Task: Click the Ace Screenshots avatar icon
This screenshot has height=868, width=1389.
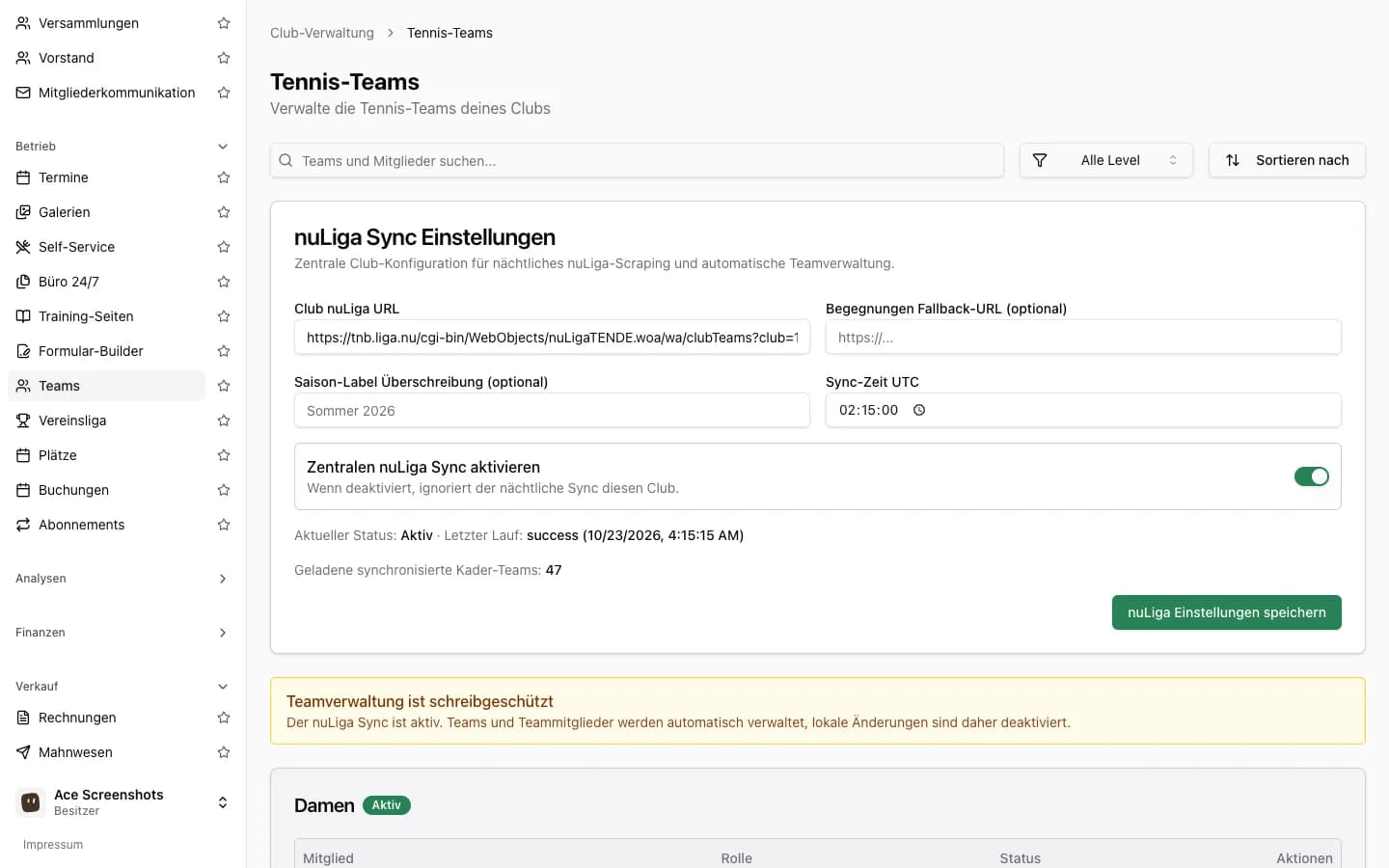Action: (31, 802)
